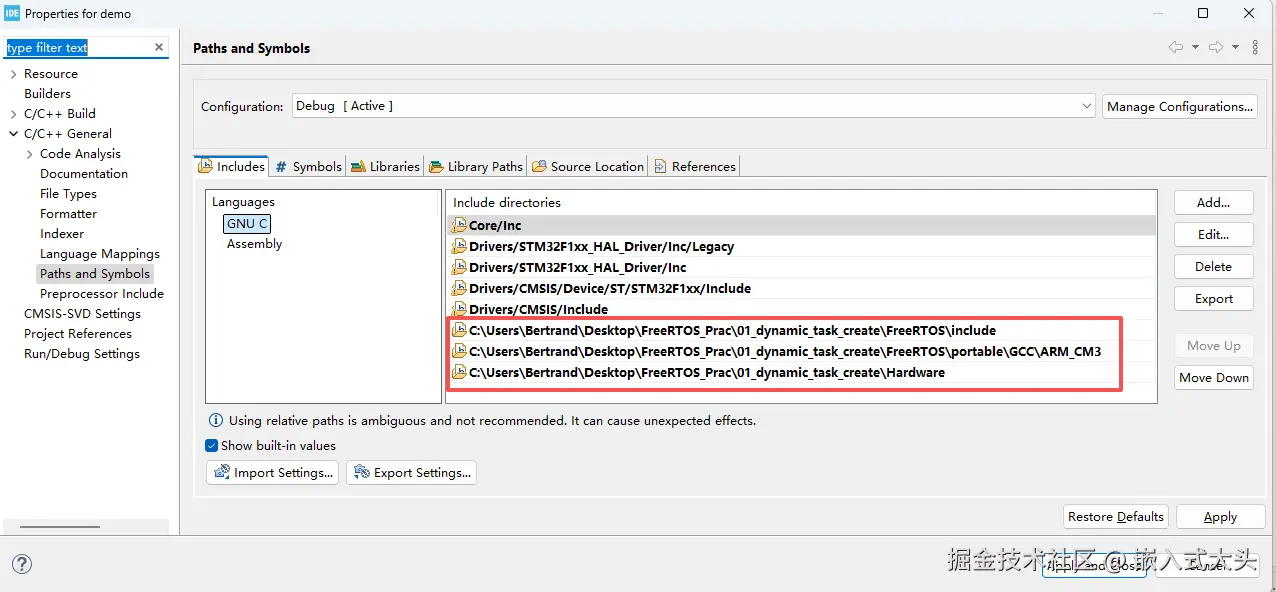Click the Import Settings button icon
Viewport: 1276px width, 592px height.
click(x=221, y=472)
